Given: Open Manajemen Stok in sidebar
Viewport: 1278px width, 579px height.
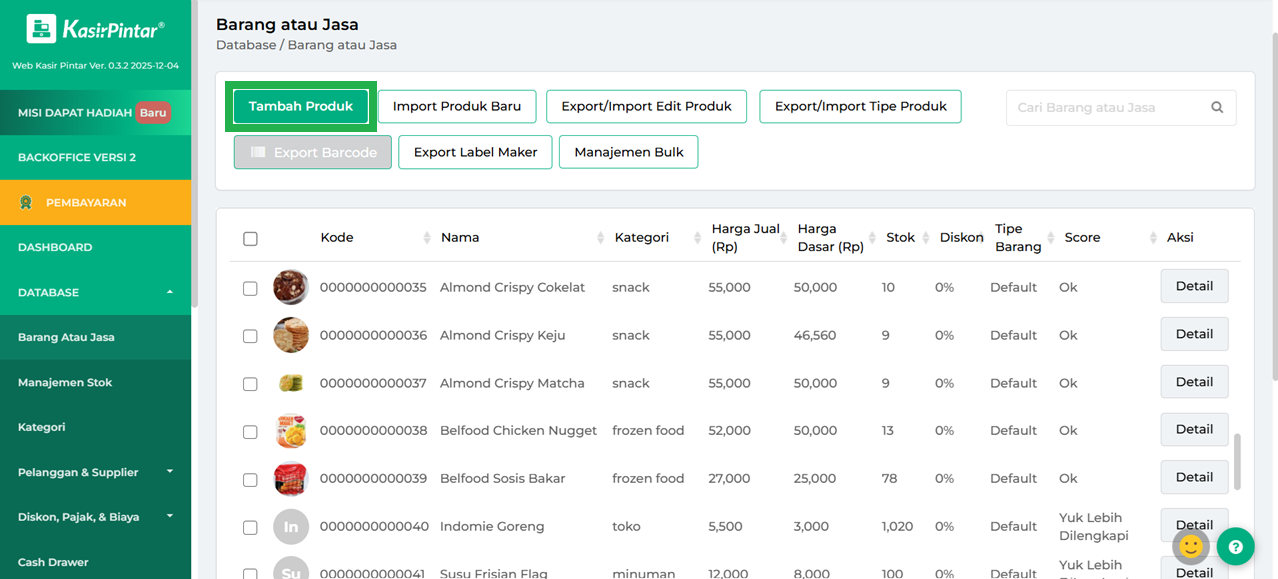Looking at the screenshot, I should 65,382.
